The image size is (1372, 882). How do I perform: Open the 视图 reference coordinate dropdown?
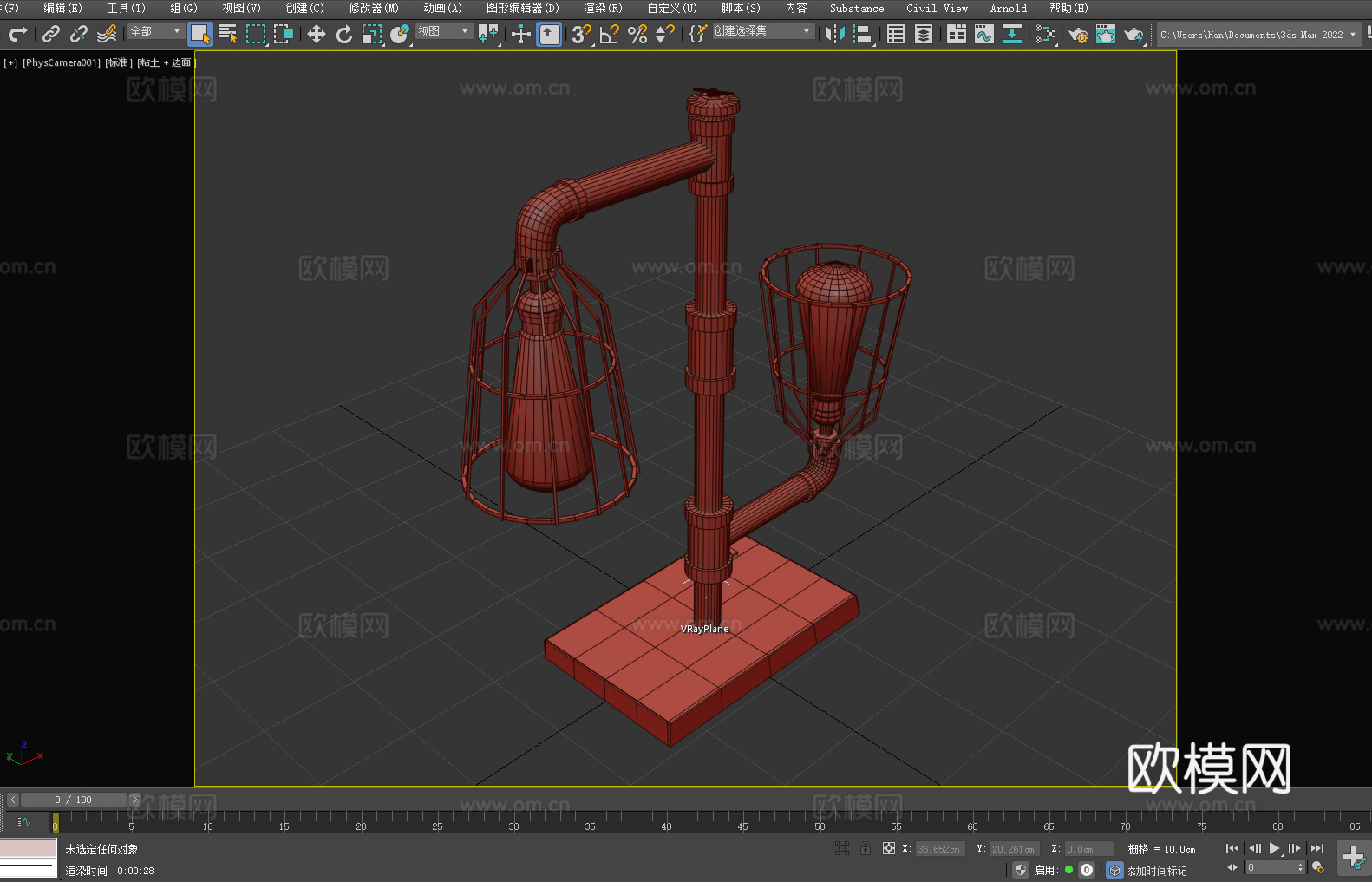coord(443,31)
